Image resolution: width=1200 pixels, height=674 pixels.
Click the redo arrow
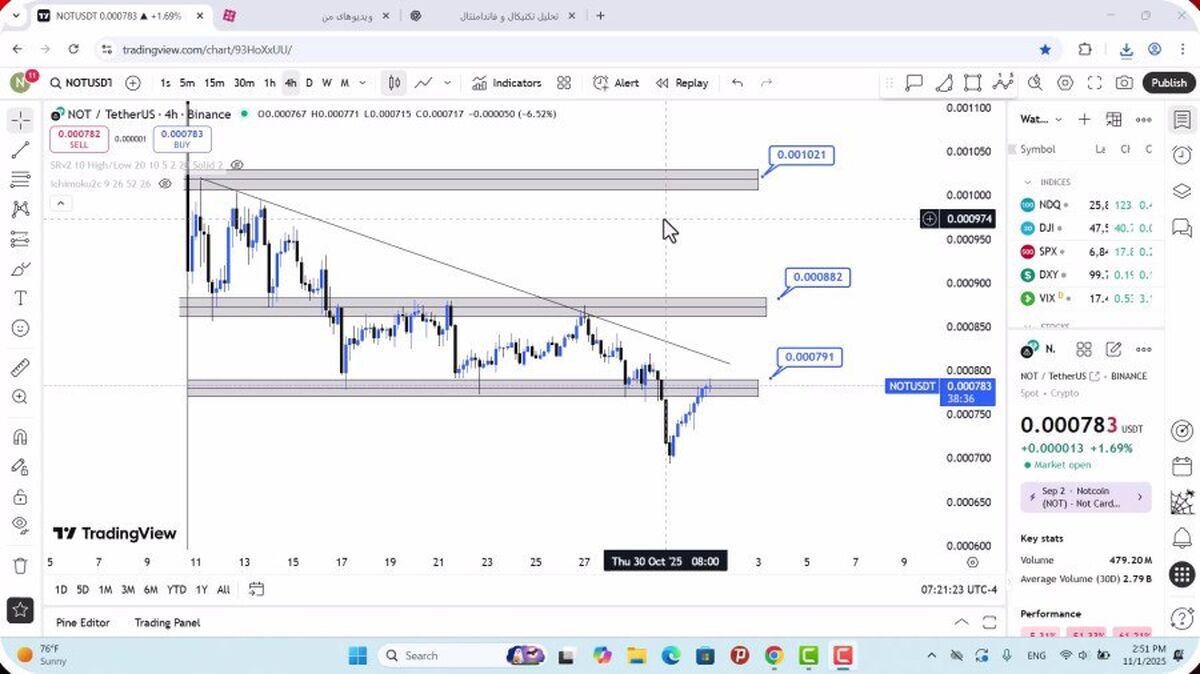767,83
